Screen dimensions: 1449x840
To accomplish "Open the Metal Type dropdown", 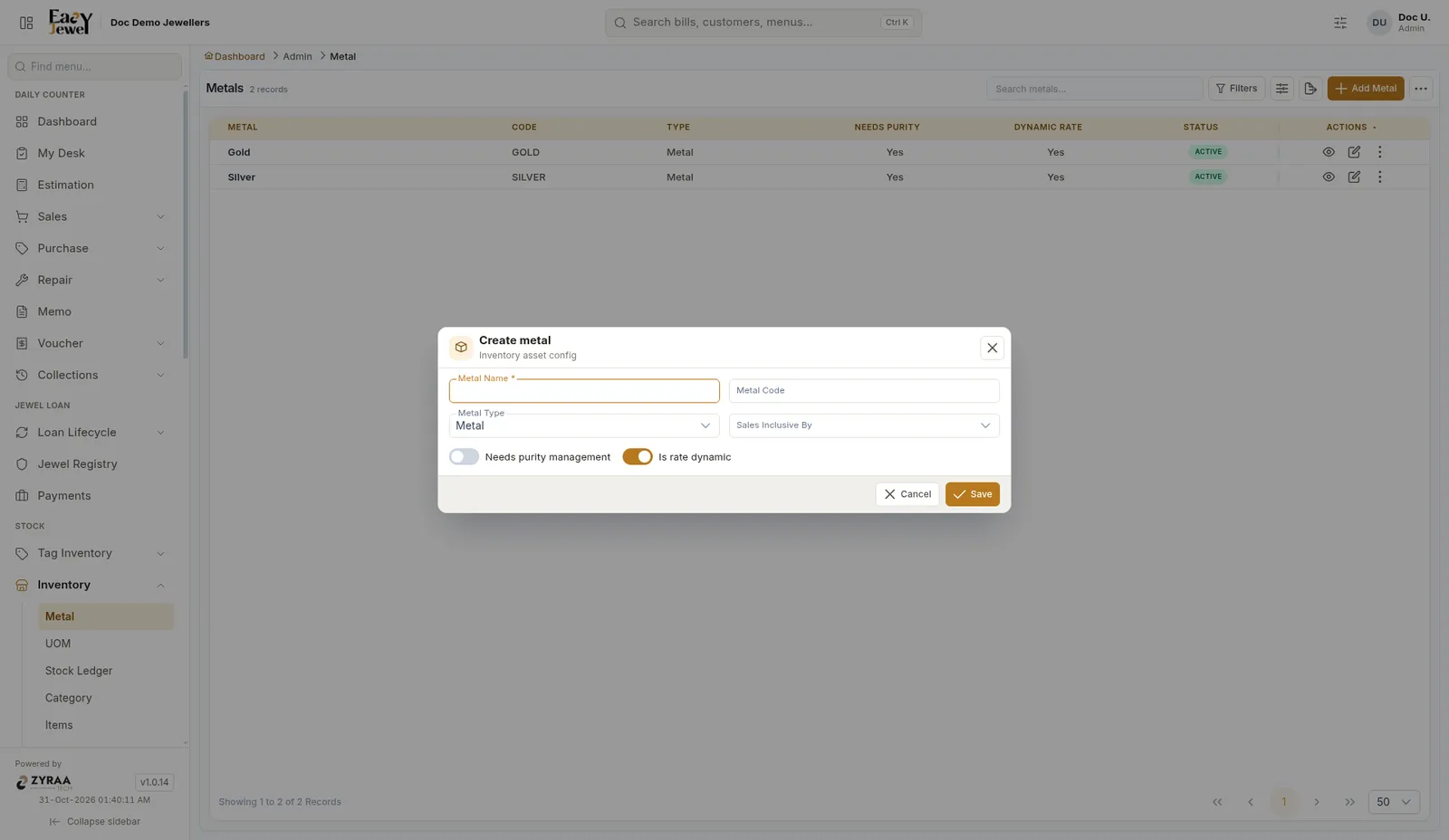I will pos(584,425).
